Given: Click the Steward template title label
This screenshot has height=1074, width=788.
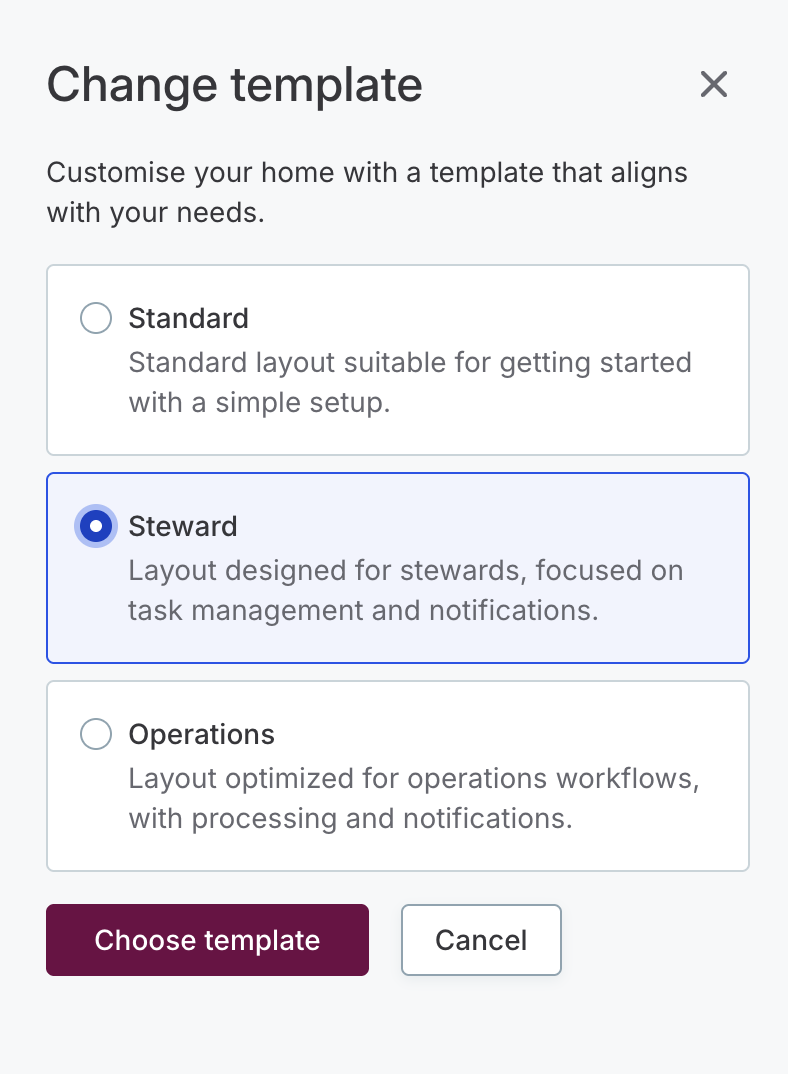Looking at the screenshot, I should point(183,526).
